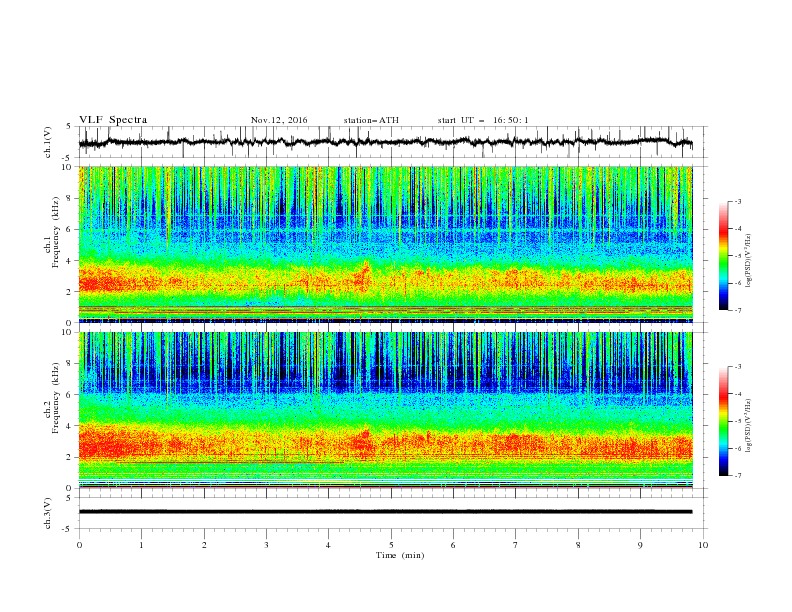The height and width of the screenshot is (612, 792).
Task: Click the "-7" tick on ch.1 colorbar
Action: click(737, 310)
